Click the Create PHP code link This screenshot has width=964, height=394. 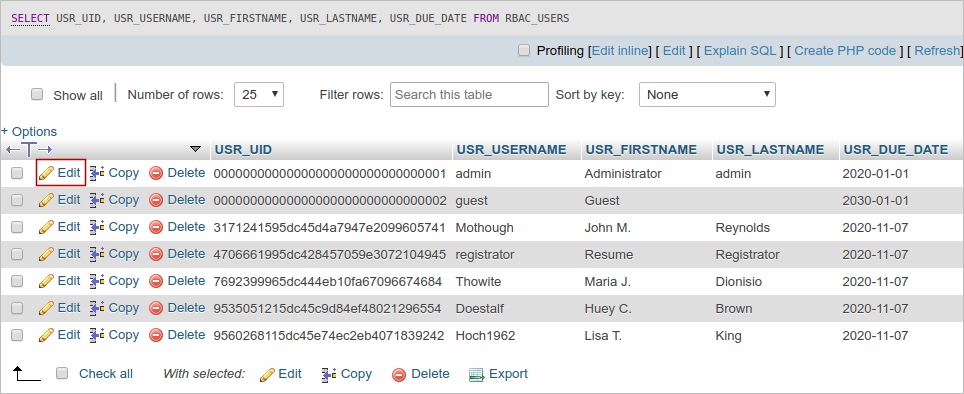(845, 51)
